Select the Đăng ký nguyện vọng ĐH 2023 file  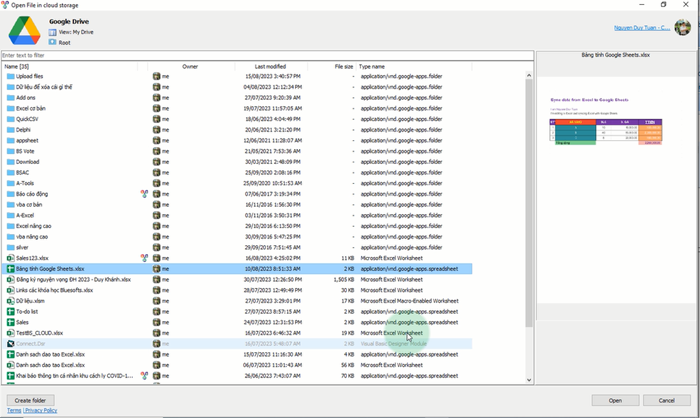[74, 280]
